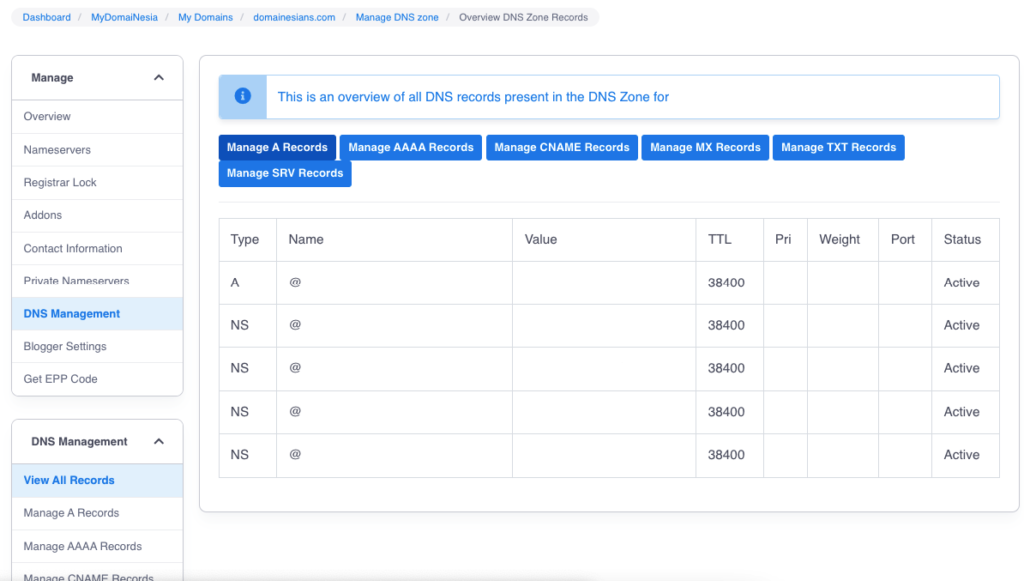The image size is (1024, 581).
Task: Open Get EPP Code sidebar item
Action: [x=97, y=379]
